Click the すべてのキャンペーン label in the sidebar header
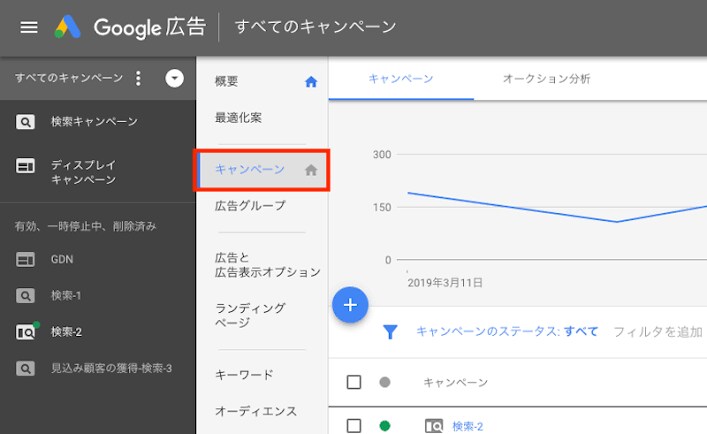707x434 pixels. click(x=69, y=78)
